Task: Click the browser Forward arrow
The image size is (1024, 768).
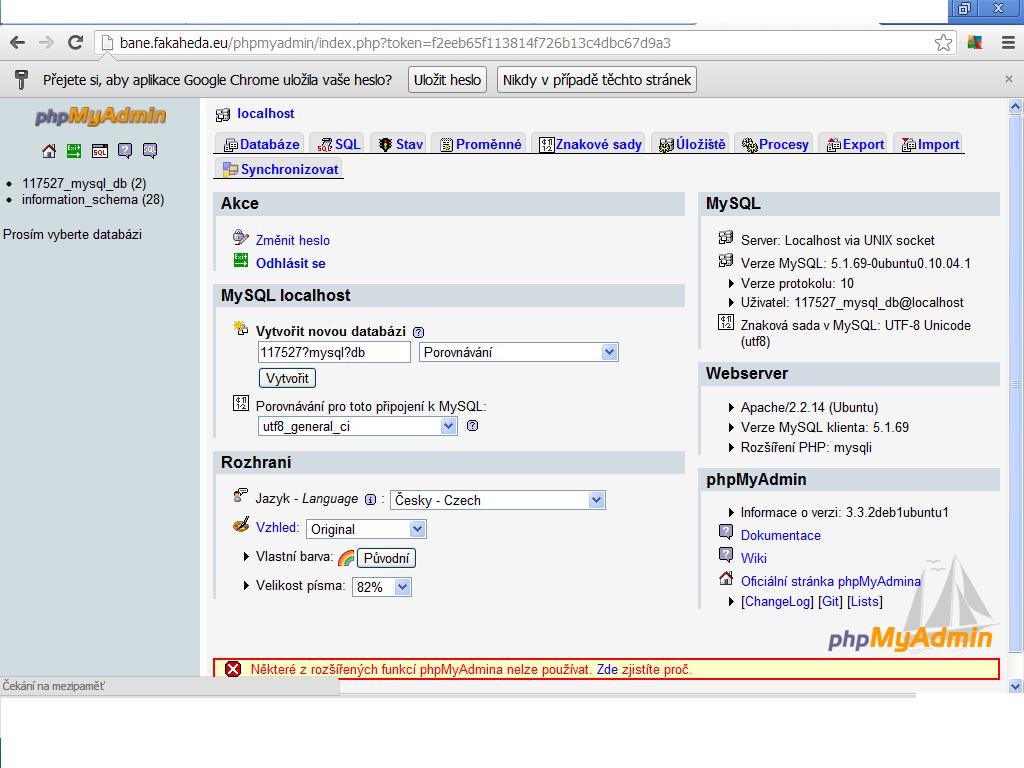Action: tap(46, 43)
